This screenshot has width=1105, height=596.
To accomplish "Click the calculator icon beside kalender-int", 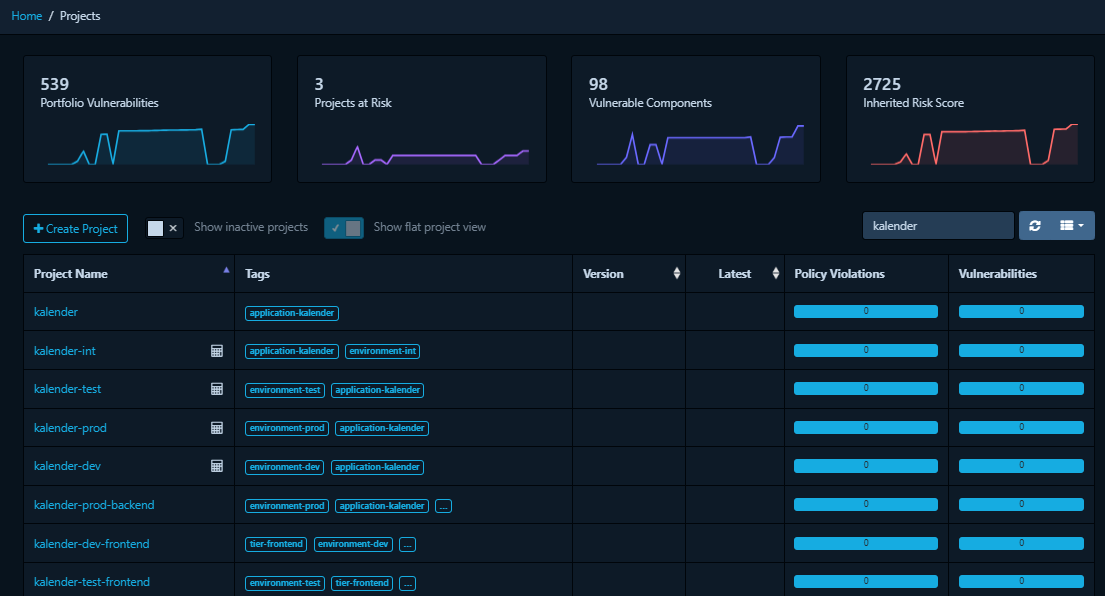I will point(217,351).
